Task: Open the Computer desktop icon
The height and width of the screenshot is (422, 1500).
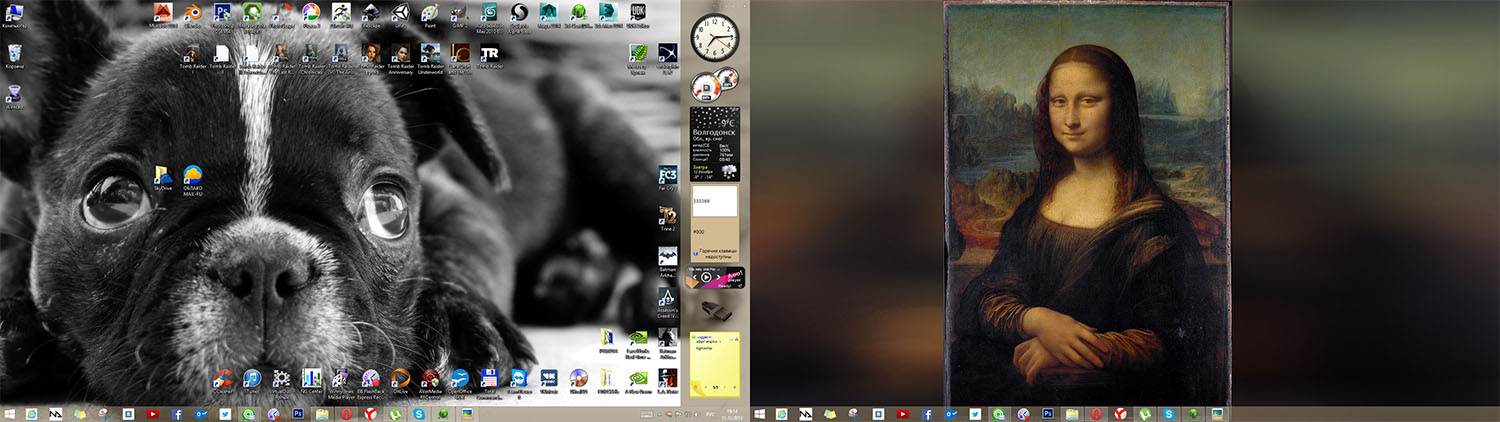Action: pyautogui.click(x=14, y=14)
